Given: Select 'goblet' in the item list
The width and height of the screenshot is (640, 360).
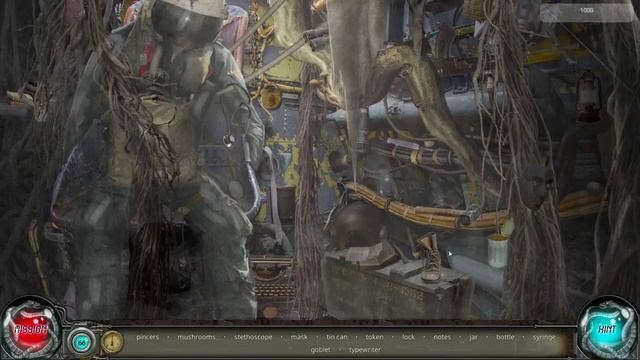Looking at the screenshot, I should (x=320, y=350).
